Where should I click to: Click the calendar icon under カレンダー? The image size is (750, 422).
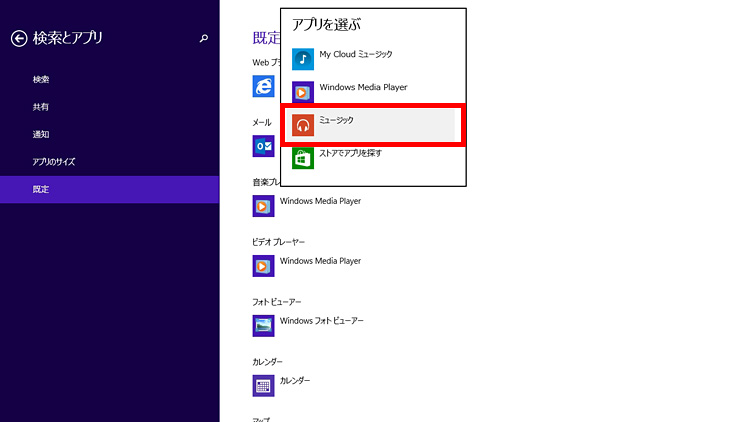click(x=263, y=385)
